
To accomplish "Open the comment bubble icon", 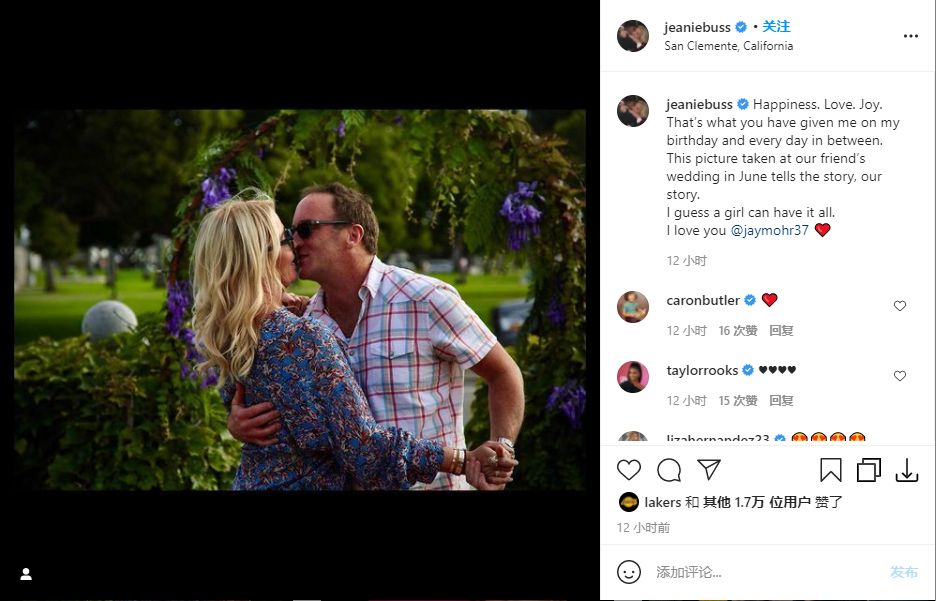I will pos(669,470).
